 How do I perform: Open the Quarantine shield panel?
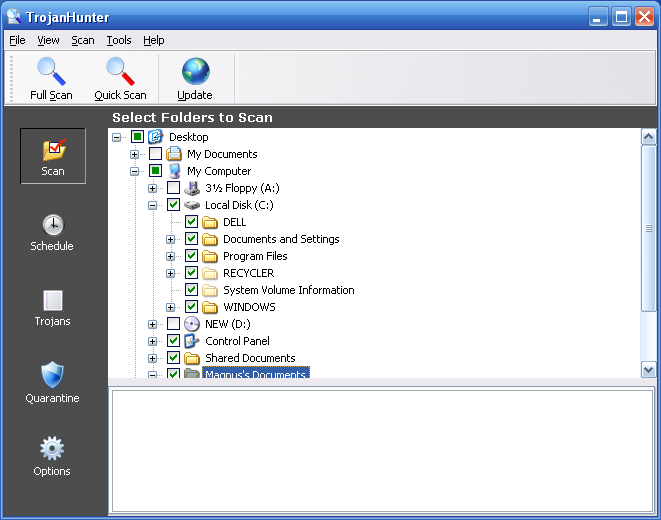(x=52, y=382)
